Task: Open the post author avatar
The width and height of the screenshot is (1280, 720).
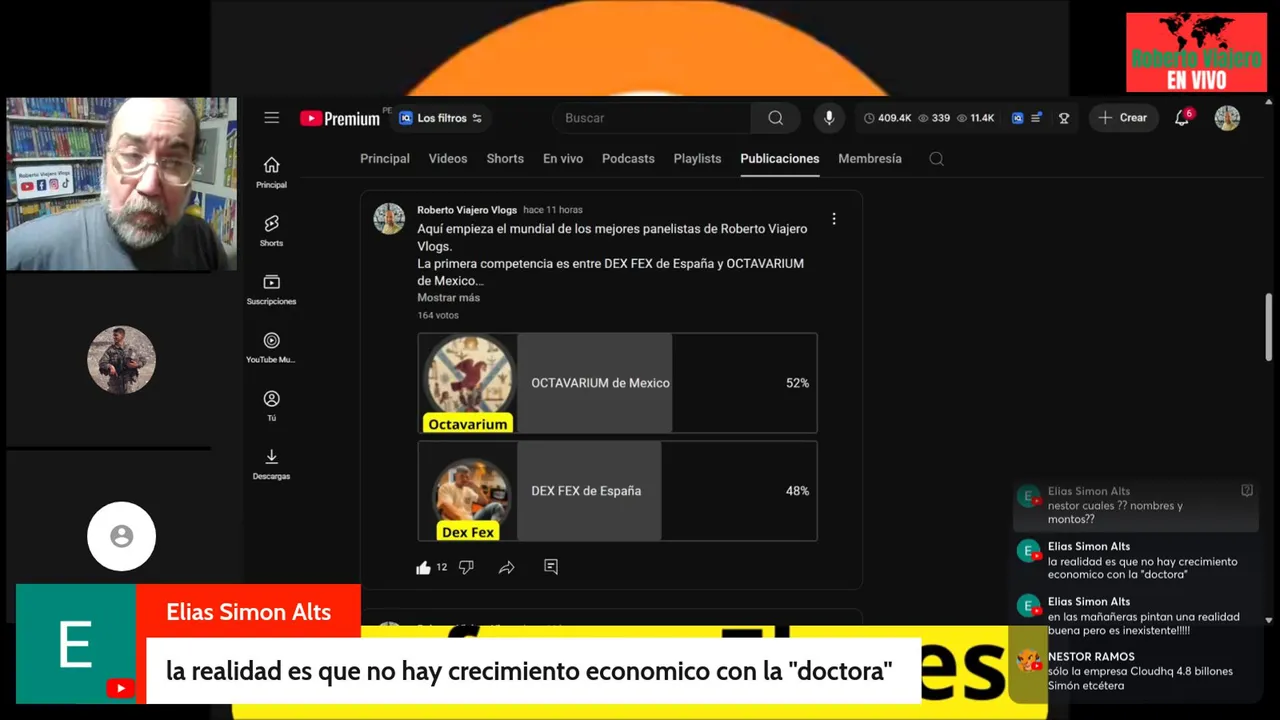Action: tap(389, 218)
